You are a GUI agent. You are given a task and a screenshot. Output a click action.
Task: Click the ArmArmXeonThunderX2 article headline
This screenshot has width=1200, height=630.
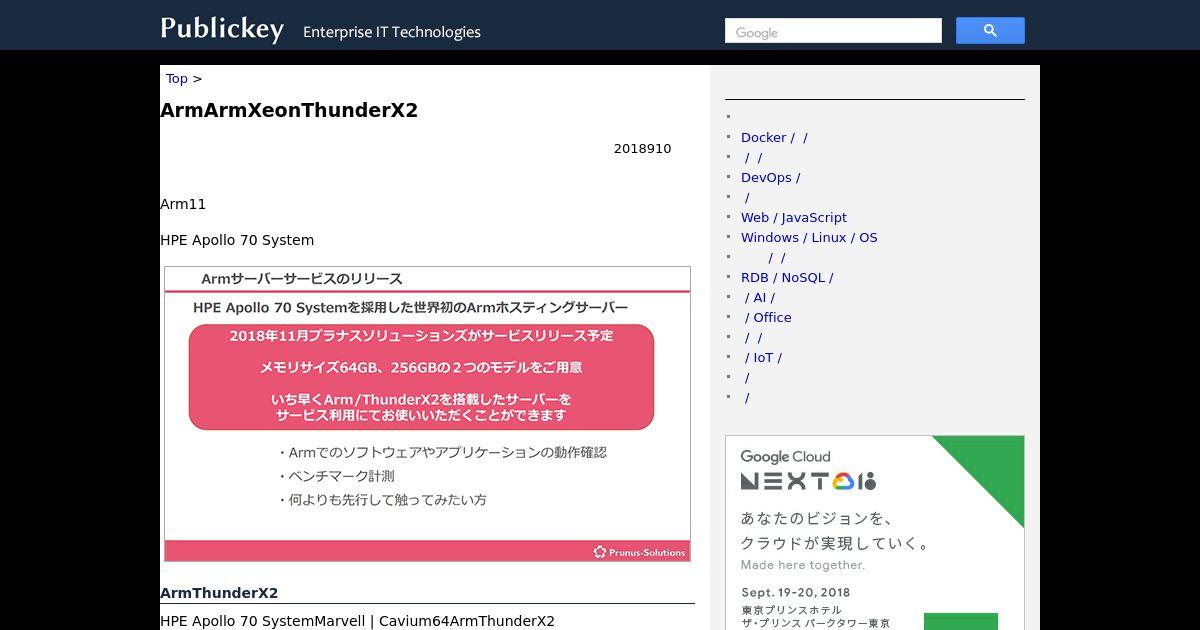(x=289, y=110)
